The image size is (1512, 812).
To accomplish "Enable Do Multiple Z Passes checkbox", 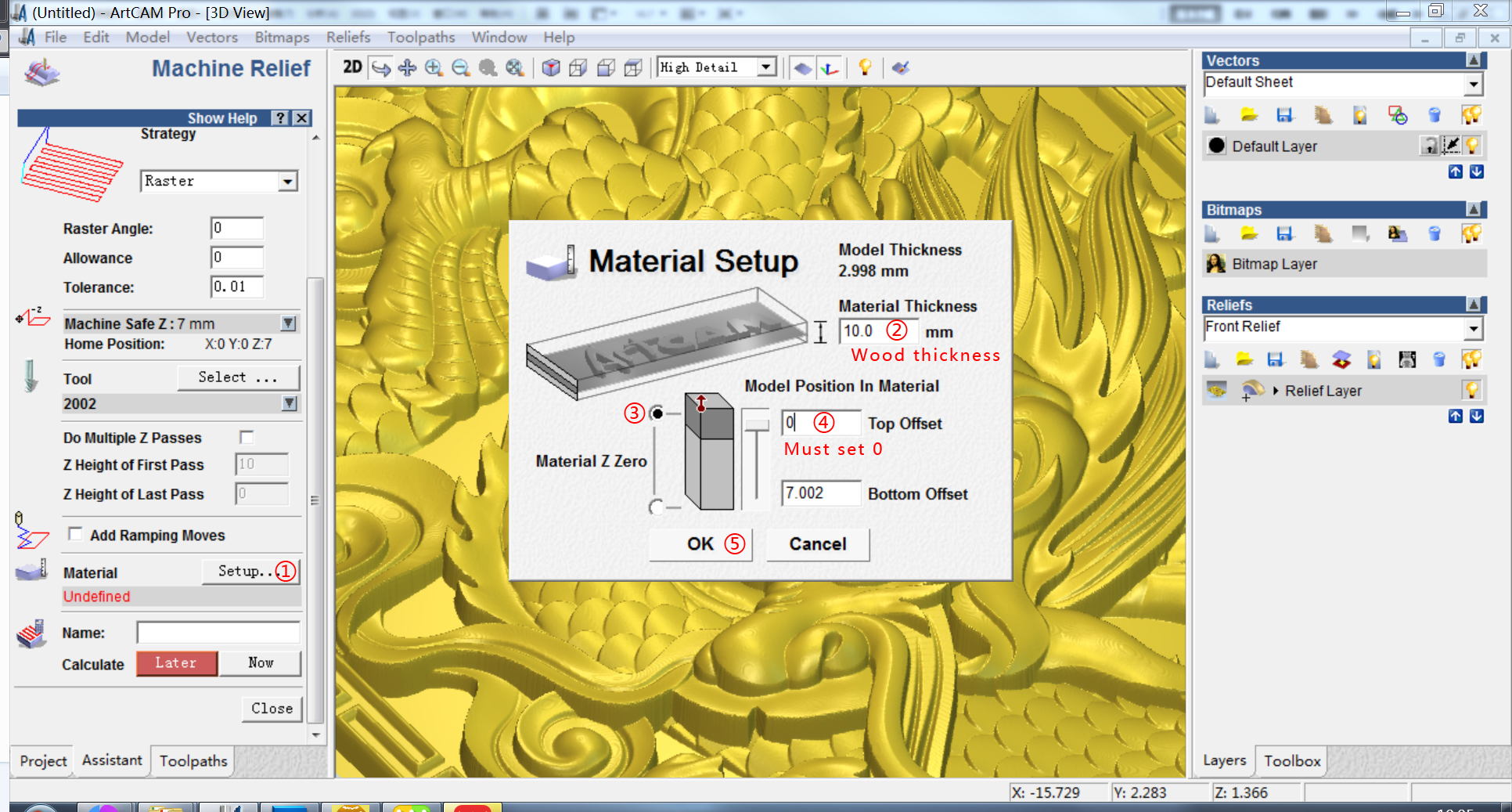I will coord(247,437).
